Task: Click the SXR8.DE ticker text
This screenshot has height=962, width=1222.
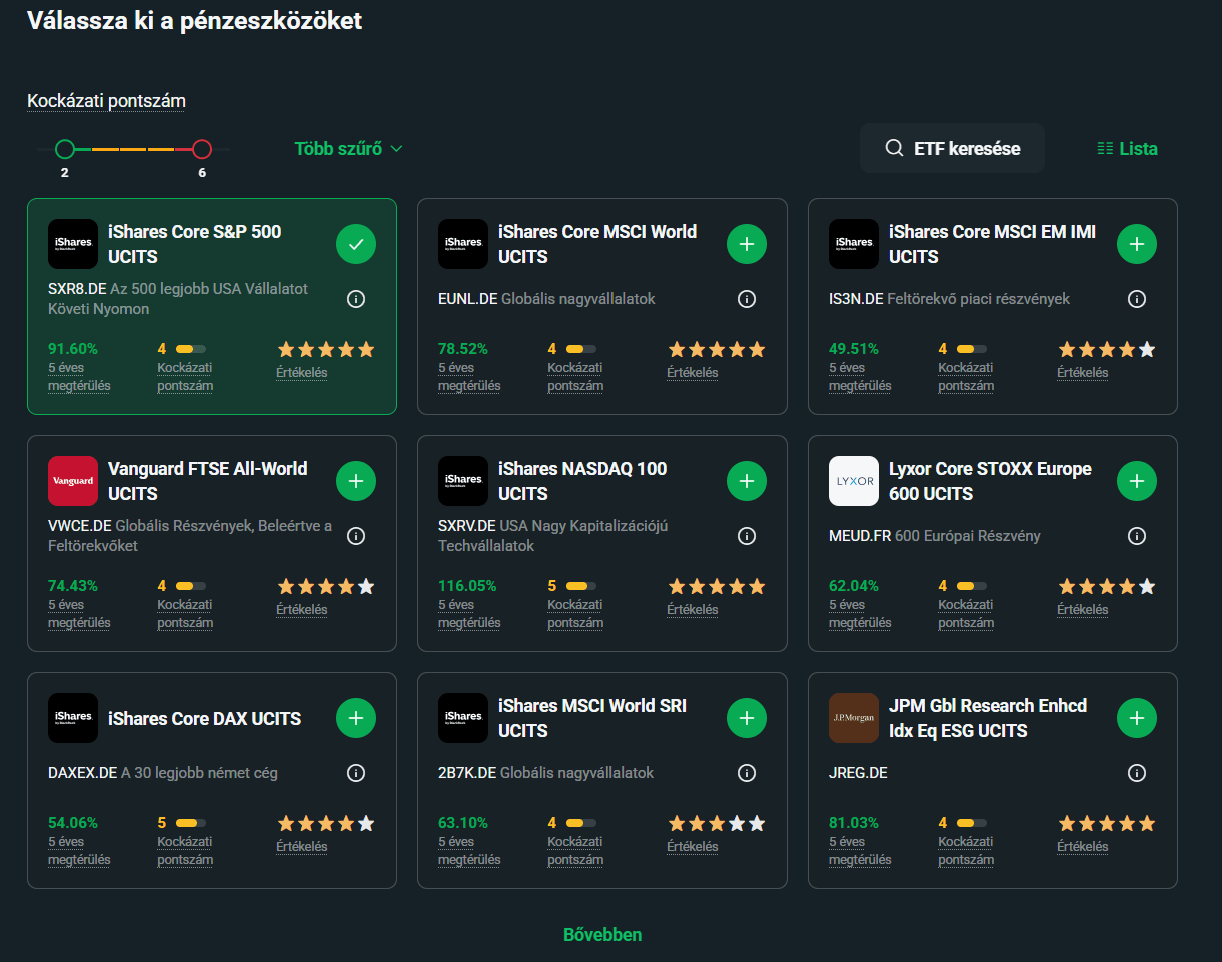Action: (77, 289)
